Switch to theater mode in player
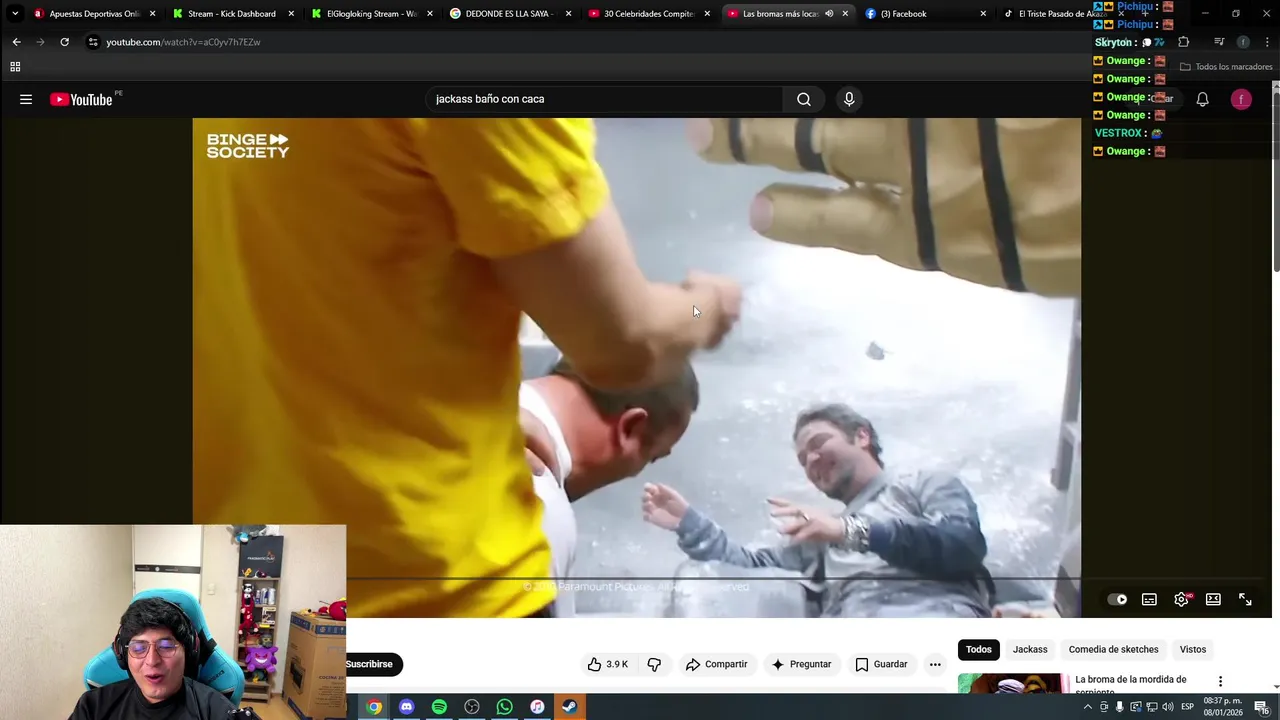The height and width of the screenshot is (720, 1280). coord(1213,599)
